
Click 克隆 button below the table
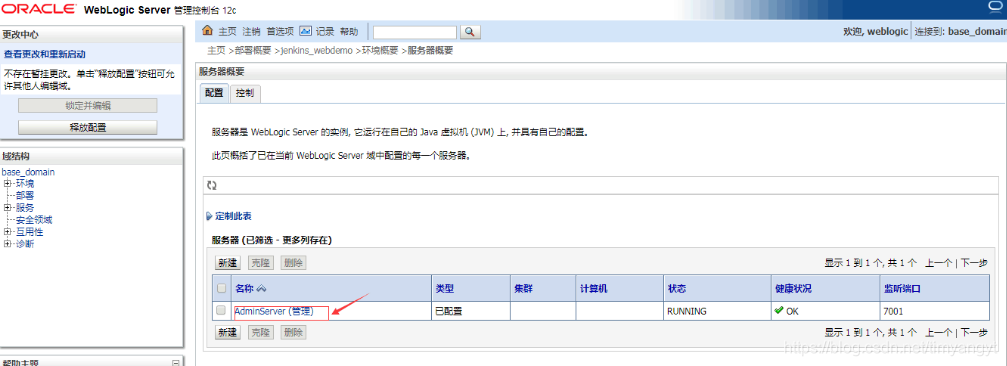click(x=261, y=333)
